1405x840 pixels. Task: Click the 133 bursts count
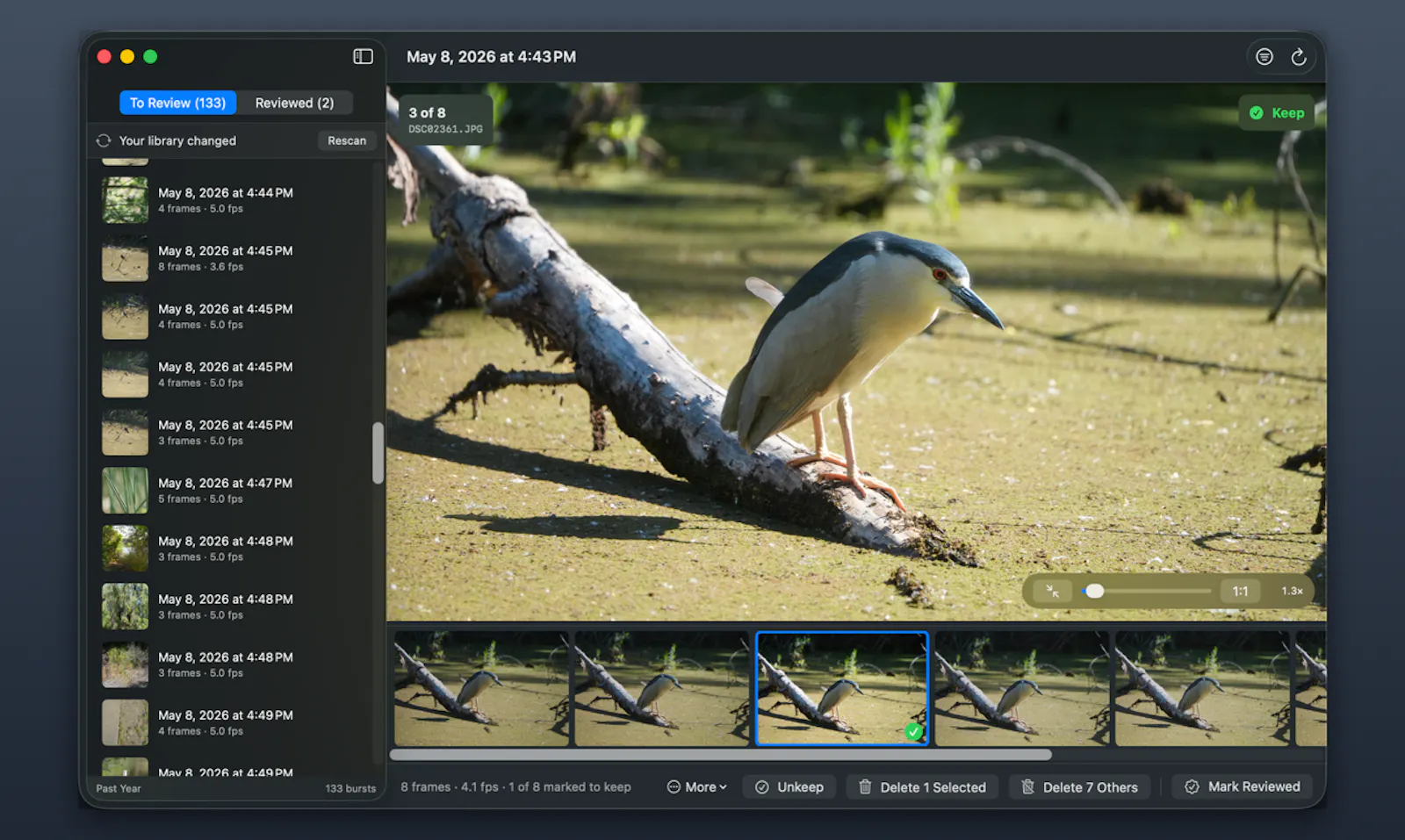click(350, 788)
